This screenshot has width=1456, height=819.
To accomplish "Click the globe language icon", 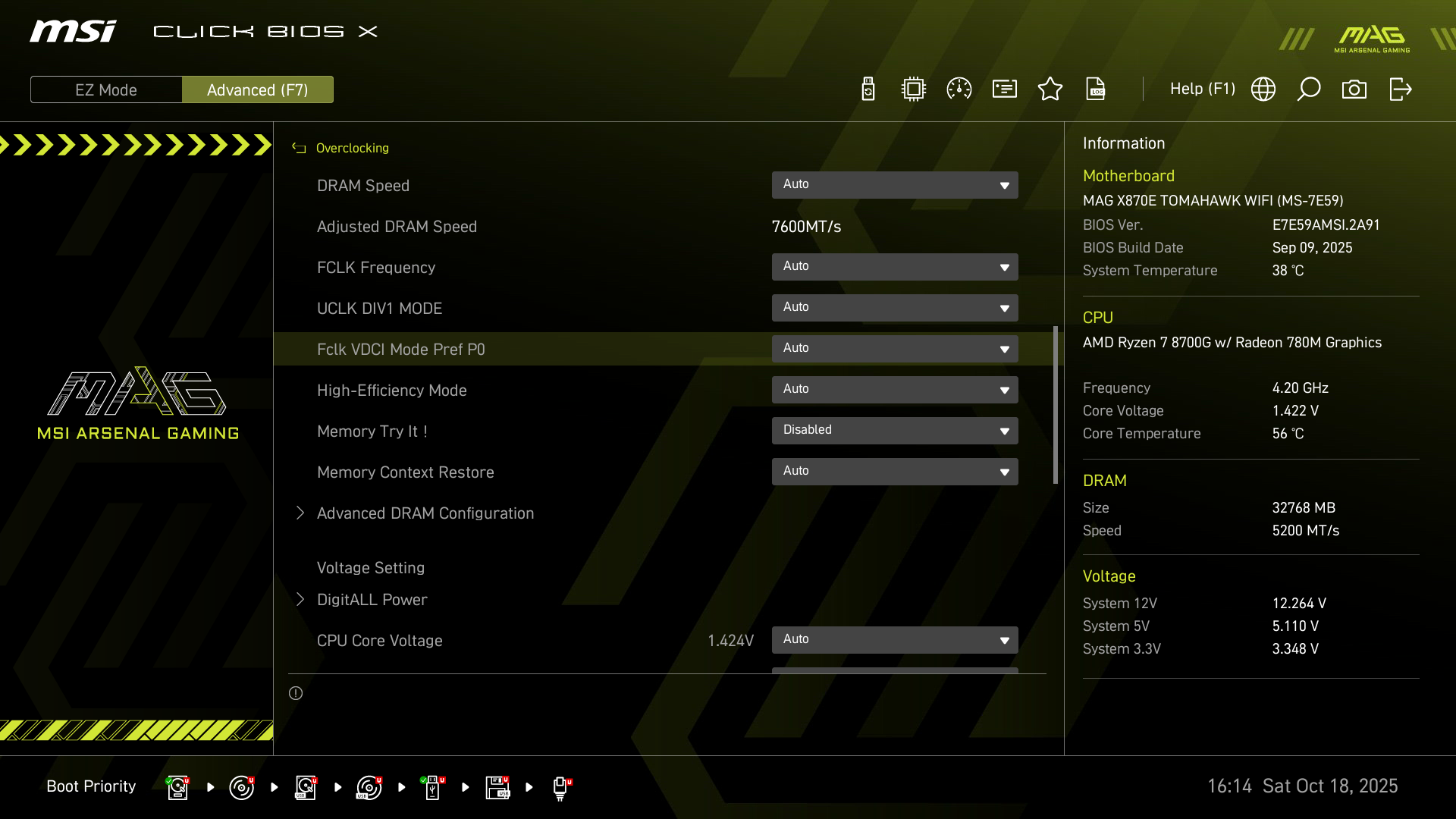I will [x=1263, y=89].
